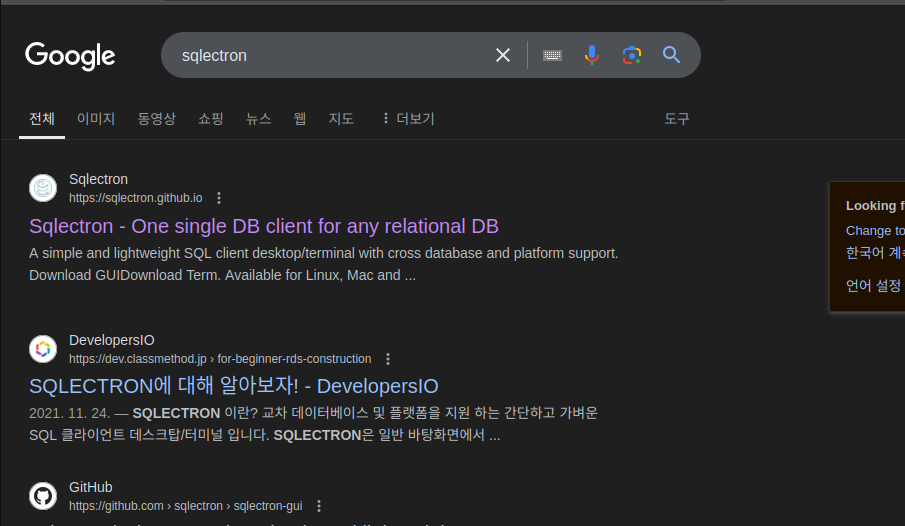905x526 pixels.
Task: Switch to the 동영상 tab
Action: click(x=156, y=119)
